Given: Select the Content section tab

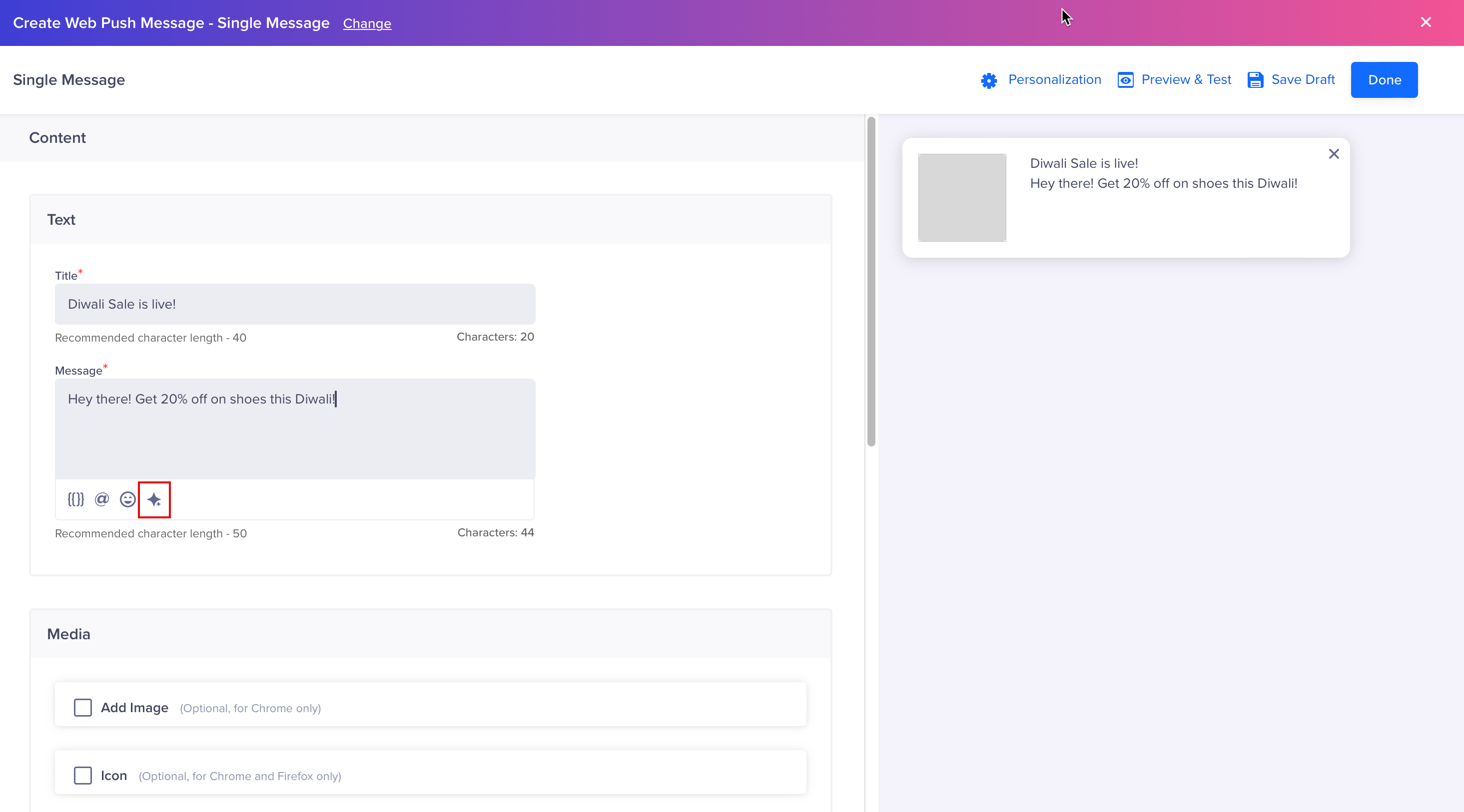Looking at the screenshot, I should (x=58, y=138).
